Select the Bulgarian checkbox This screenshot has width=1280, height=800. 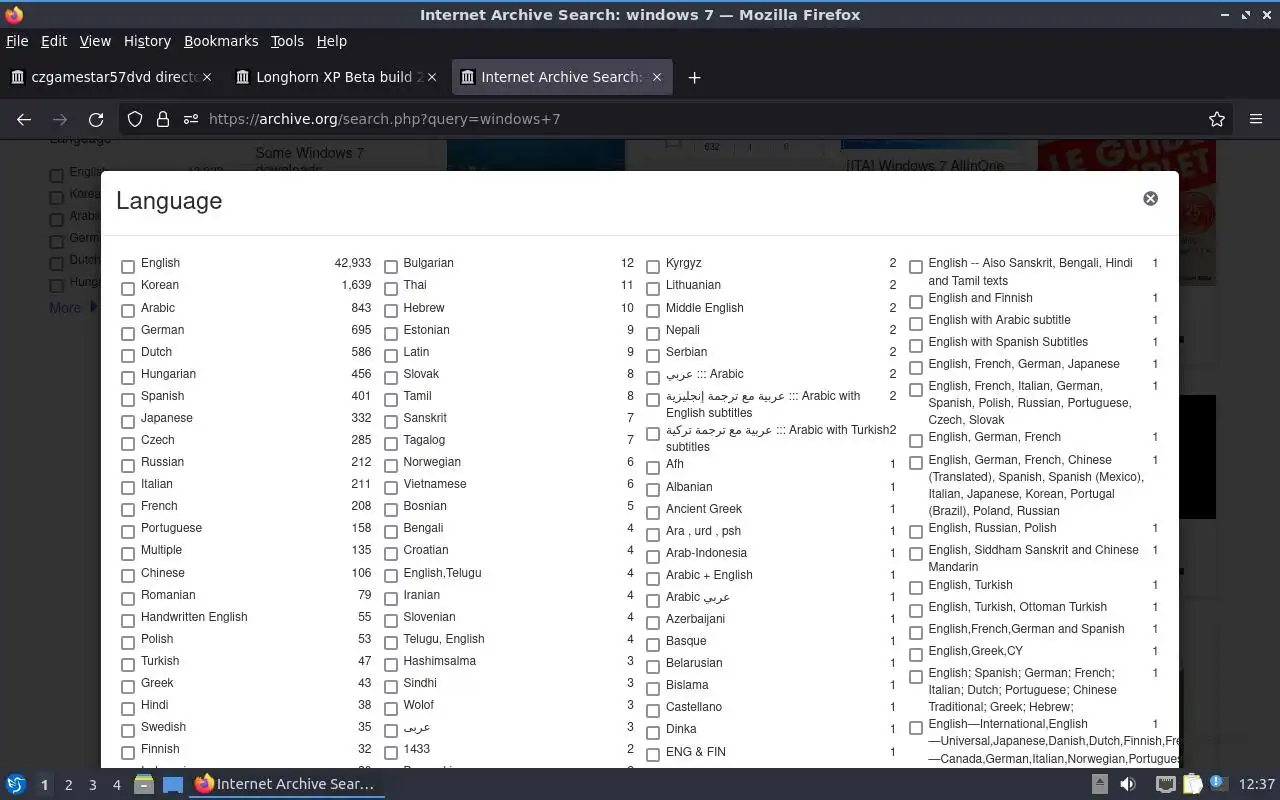click(391, 267)
